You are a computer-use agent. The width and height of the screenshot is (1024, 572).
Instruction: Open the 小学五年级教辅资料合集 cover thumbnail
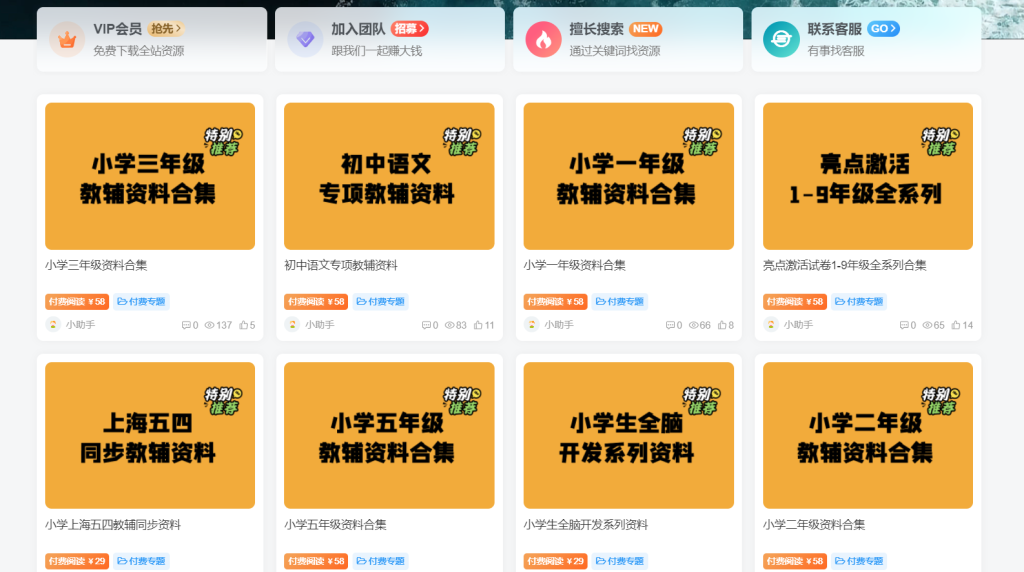click(x=389, y=435)
